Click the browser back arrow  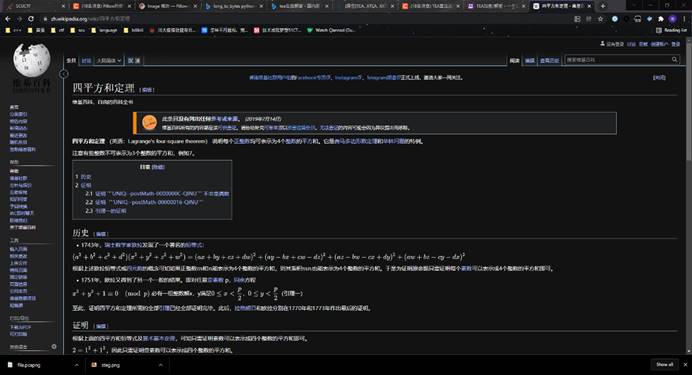pos(8,19)
